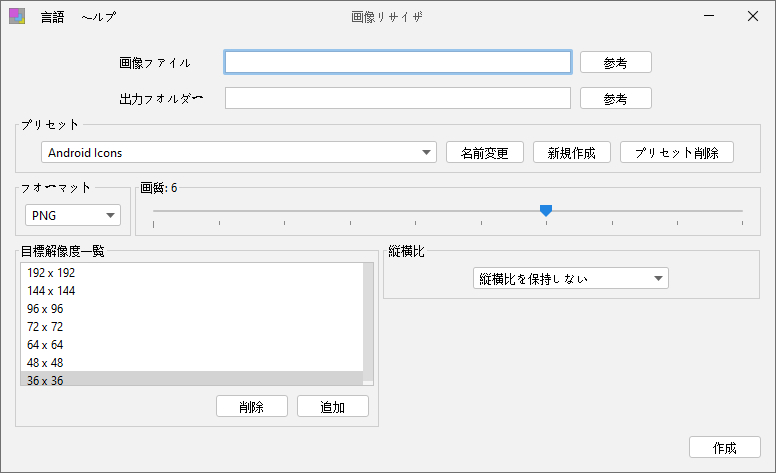The height and width of the screenshot is (473, 776).
Task: Open the 言語 menu
Action: point(52,17)
